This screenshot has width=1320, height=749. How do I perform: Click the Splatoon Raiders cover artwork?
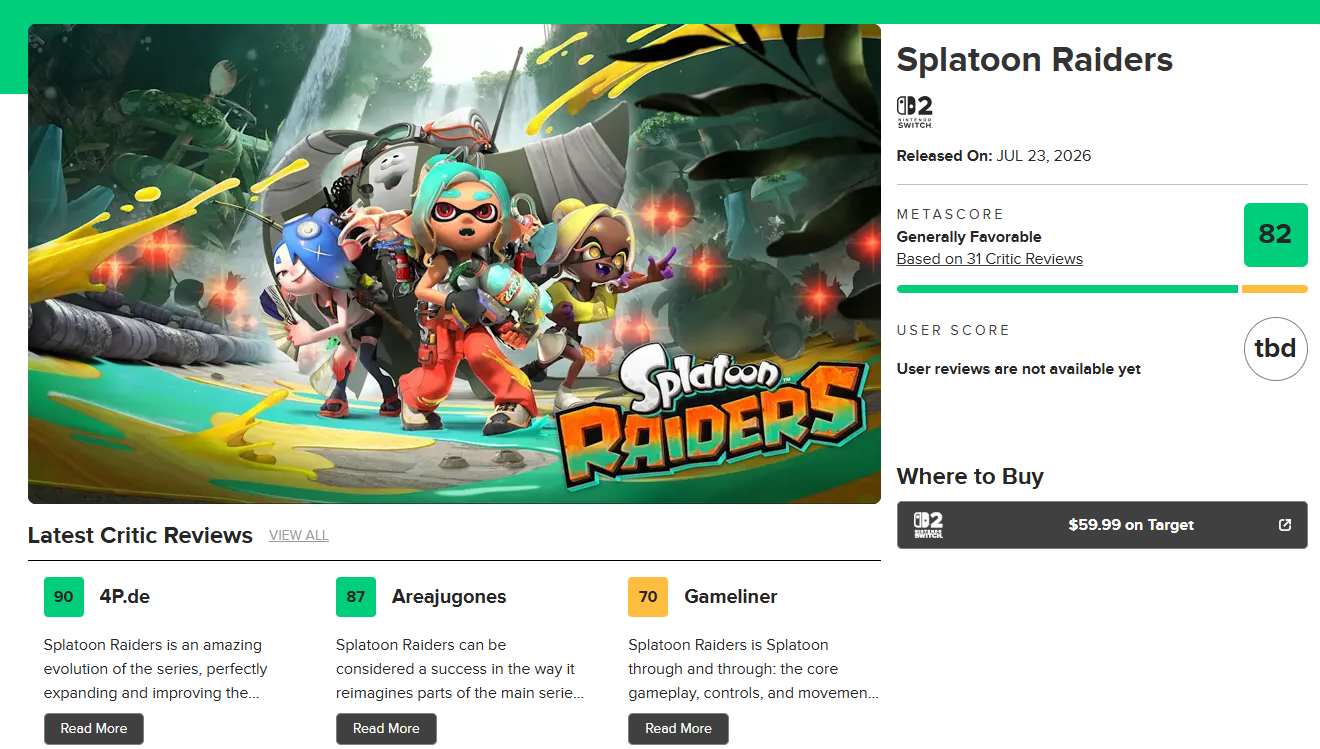(x=454, y=264)
